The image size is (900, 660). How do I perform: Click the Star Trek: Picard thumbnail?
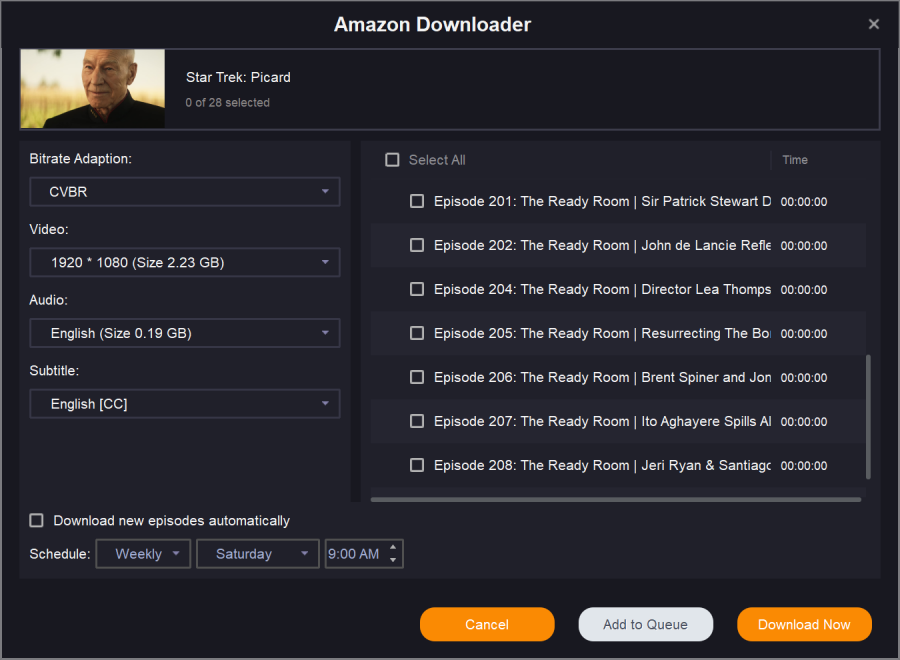click(92, 88)
